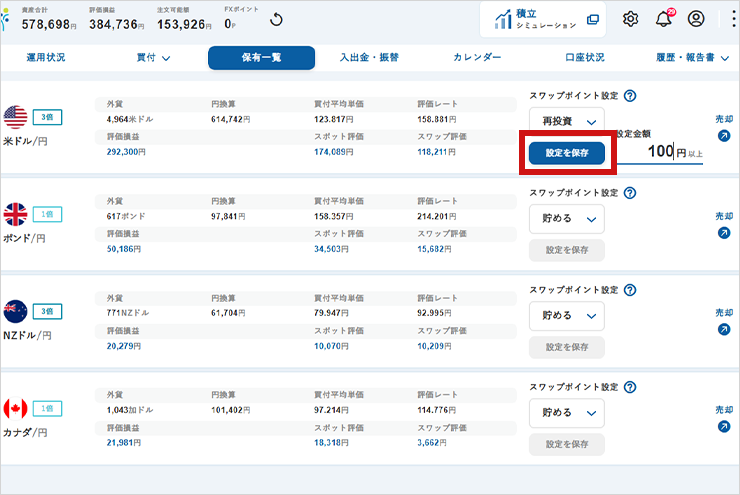Viewport: 740px width, 495px height.
Task: Click the スワップ評価 value 118,211円
Action: click(437, 152)
